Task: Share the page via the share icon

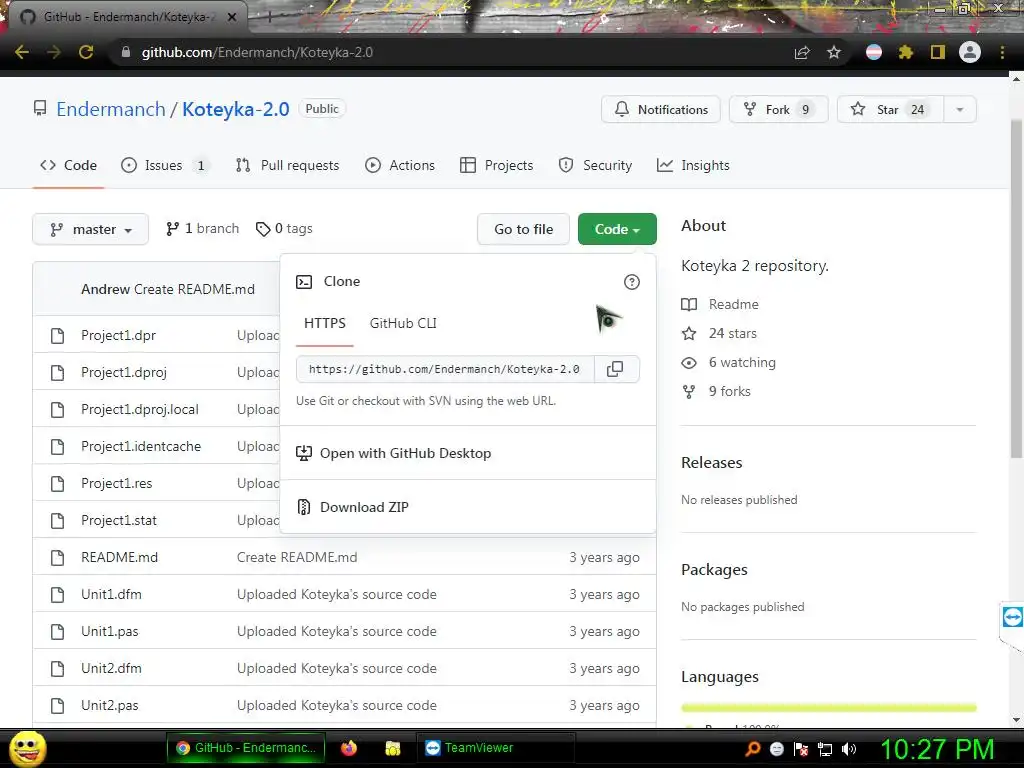Action: point(802,52)
